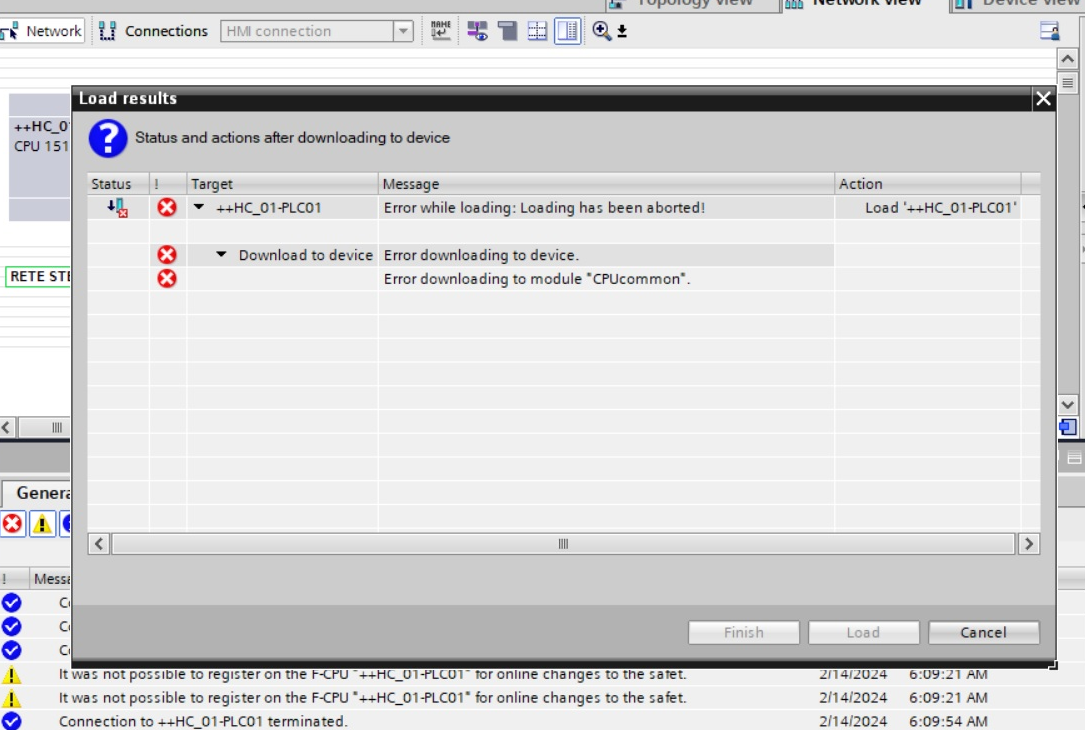Open the General tab in info panel
The image size is (1085, 730).
click(37, 493)
